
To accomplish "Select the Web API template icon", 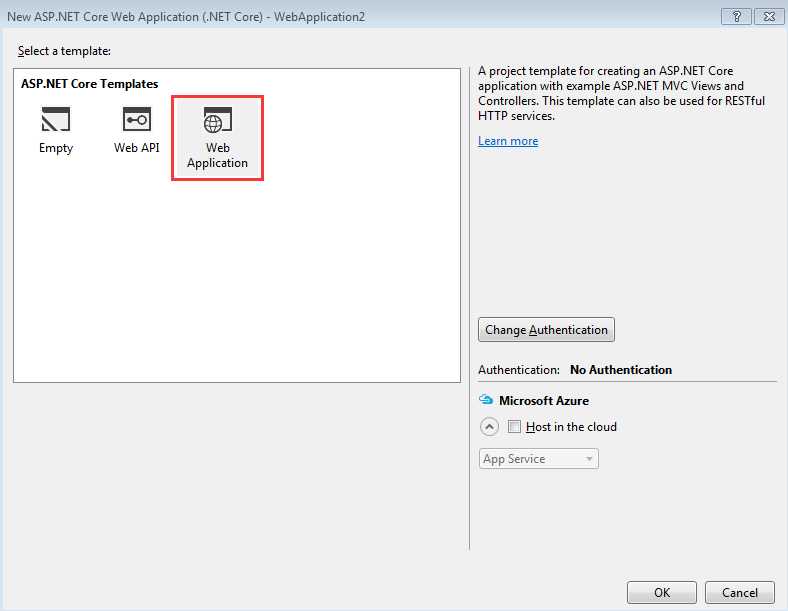I will [x=137, y=120].
